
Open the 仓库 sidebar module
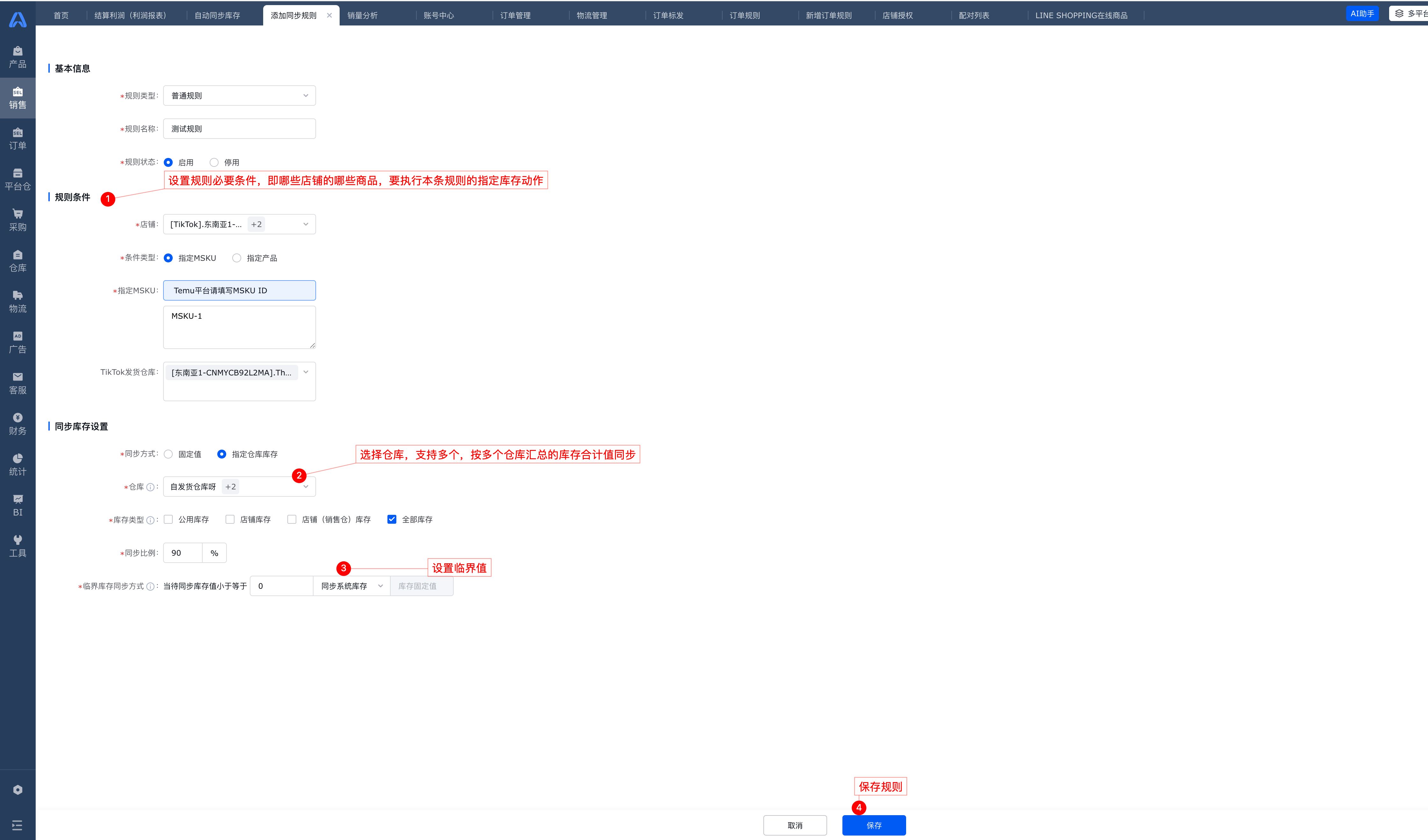click(x=18, y=261)
